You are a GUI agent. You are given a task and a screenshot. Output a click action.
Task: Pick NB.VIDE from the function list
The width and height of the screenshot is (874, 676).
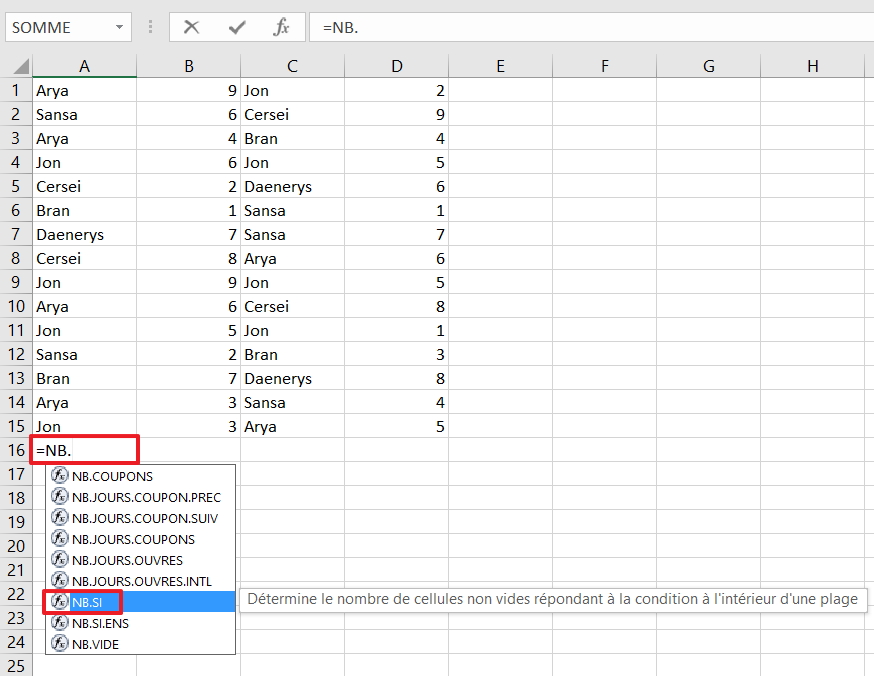tap(95, 644)
